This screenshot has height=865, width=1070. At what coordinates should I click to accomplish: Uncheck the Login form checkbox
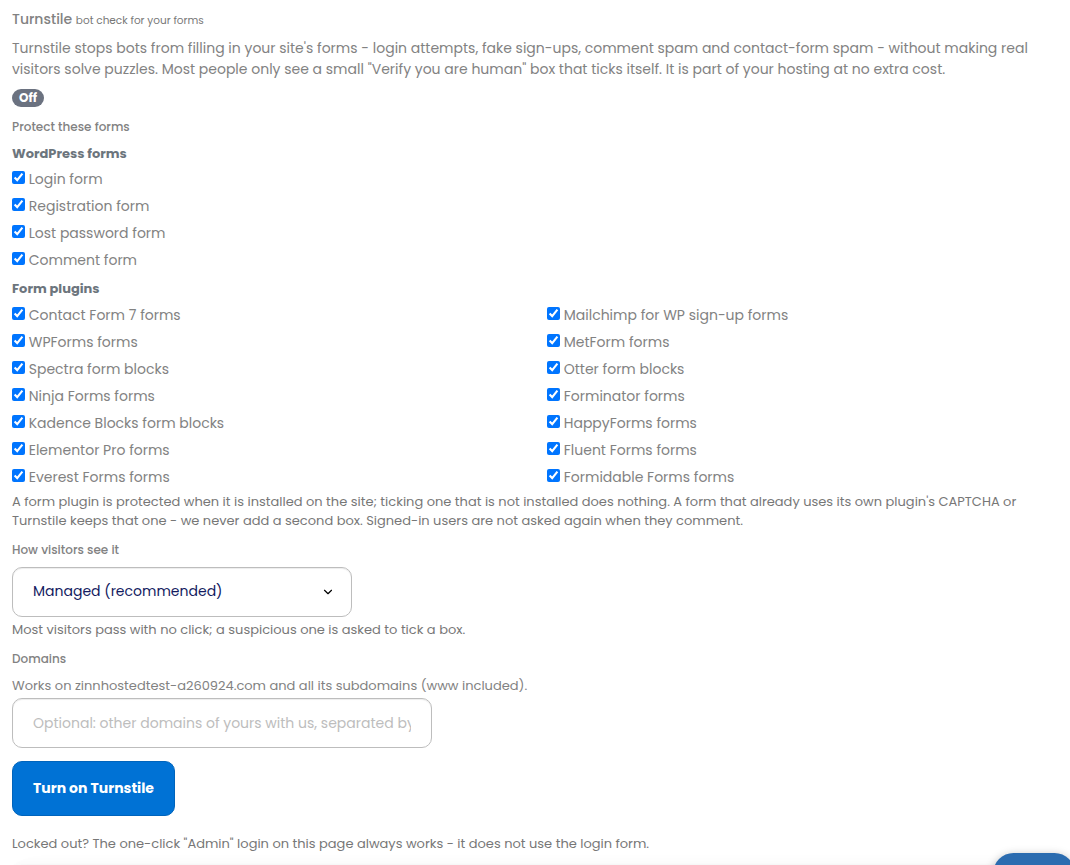pos(18,178)
